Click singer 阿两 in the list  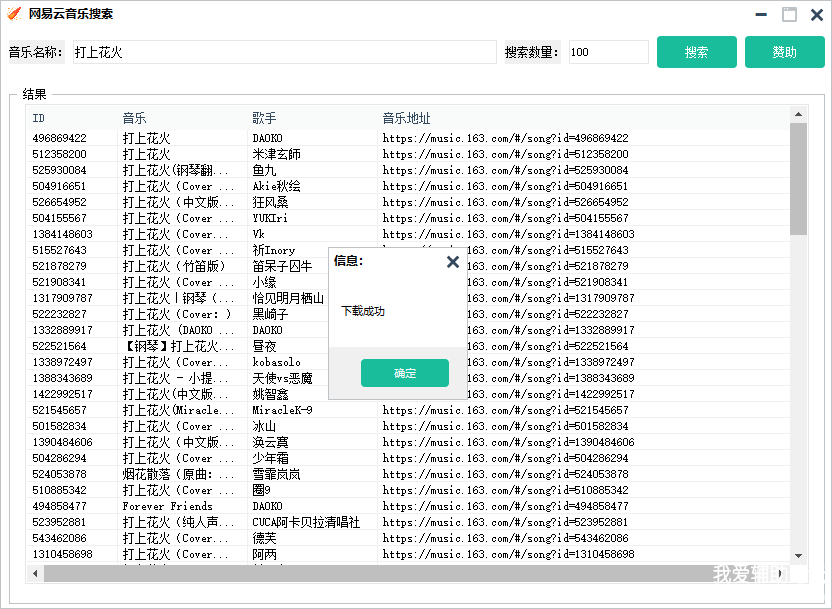(264, 554)
